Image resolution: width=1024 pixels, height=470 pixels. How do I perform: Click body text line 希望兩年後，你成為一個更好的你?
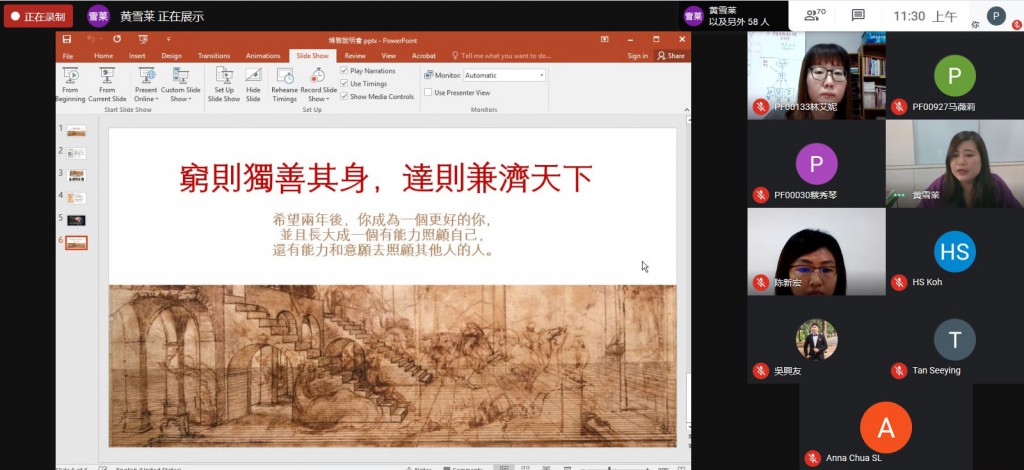pos(381,219)
